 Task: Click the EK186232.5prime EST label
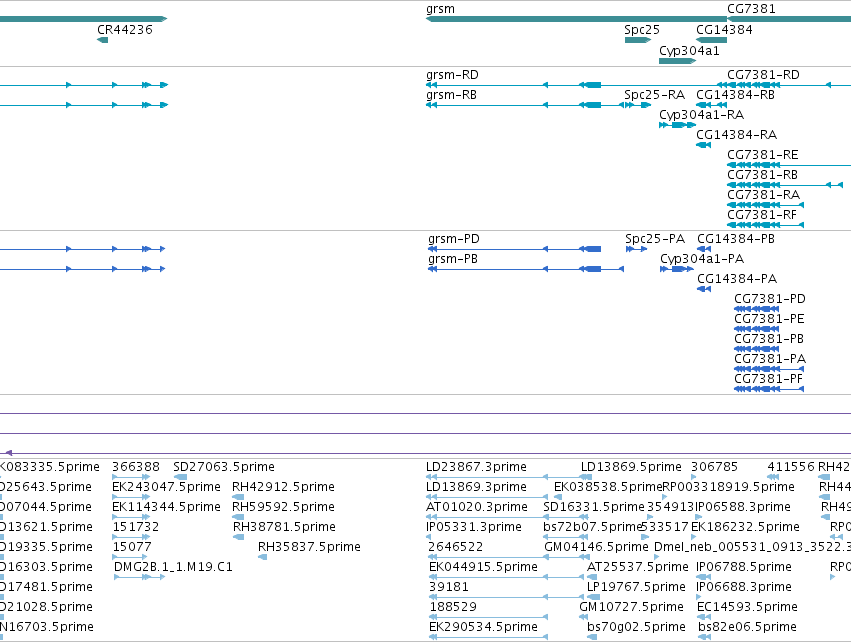tap(745, 527)
